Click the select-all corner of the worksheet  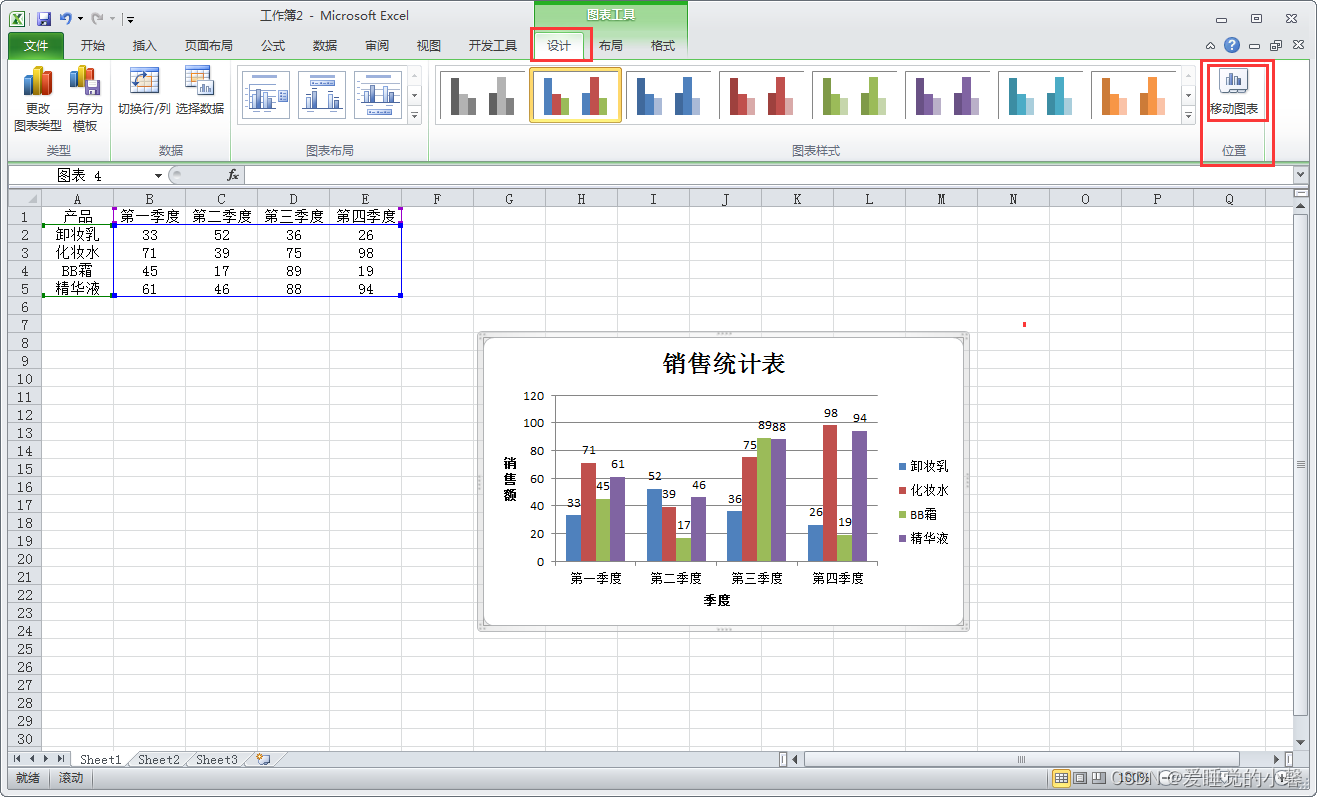tap(24, 198)
